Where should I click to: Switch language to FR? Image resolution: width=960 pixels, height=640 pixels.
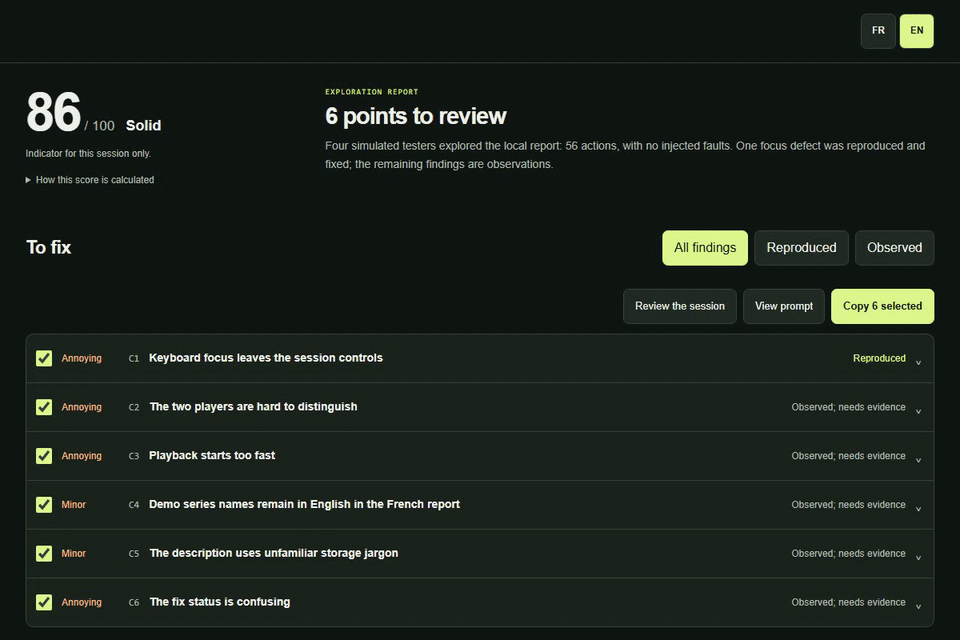coord(878,31)
